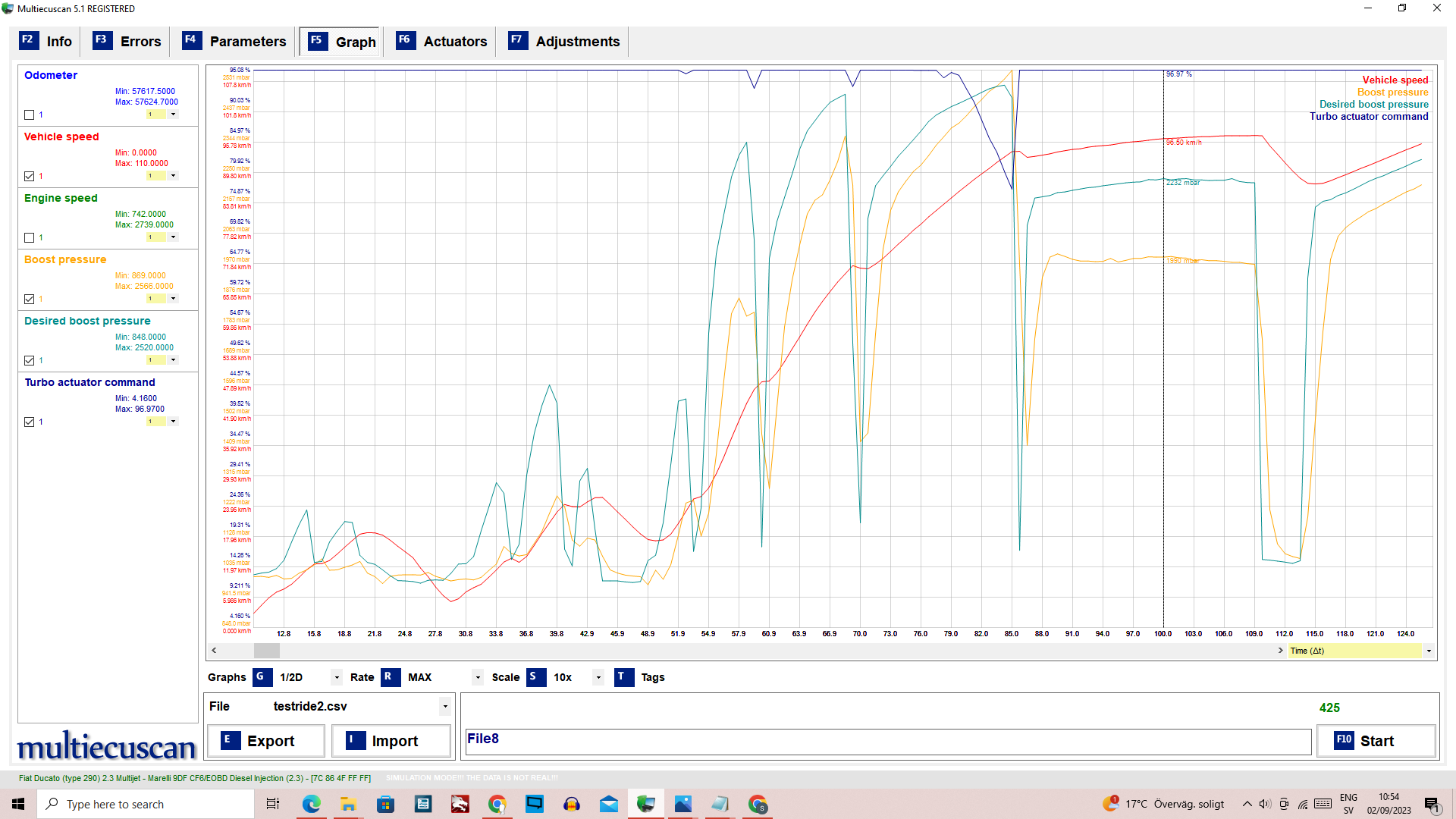Switch to the Errors tab
The height and width of the screenshot is (819, 1456).
[127, 41]
